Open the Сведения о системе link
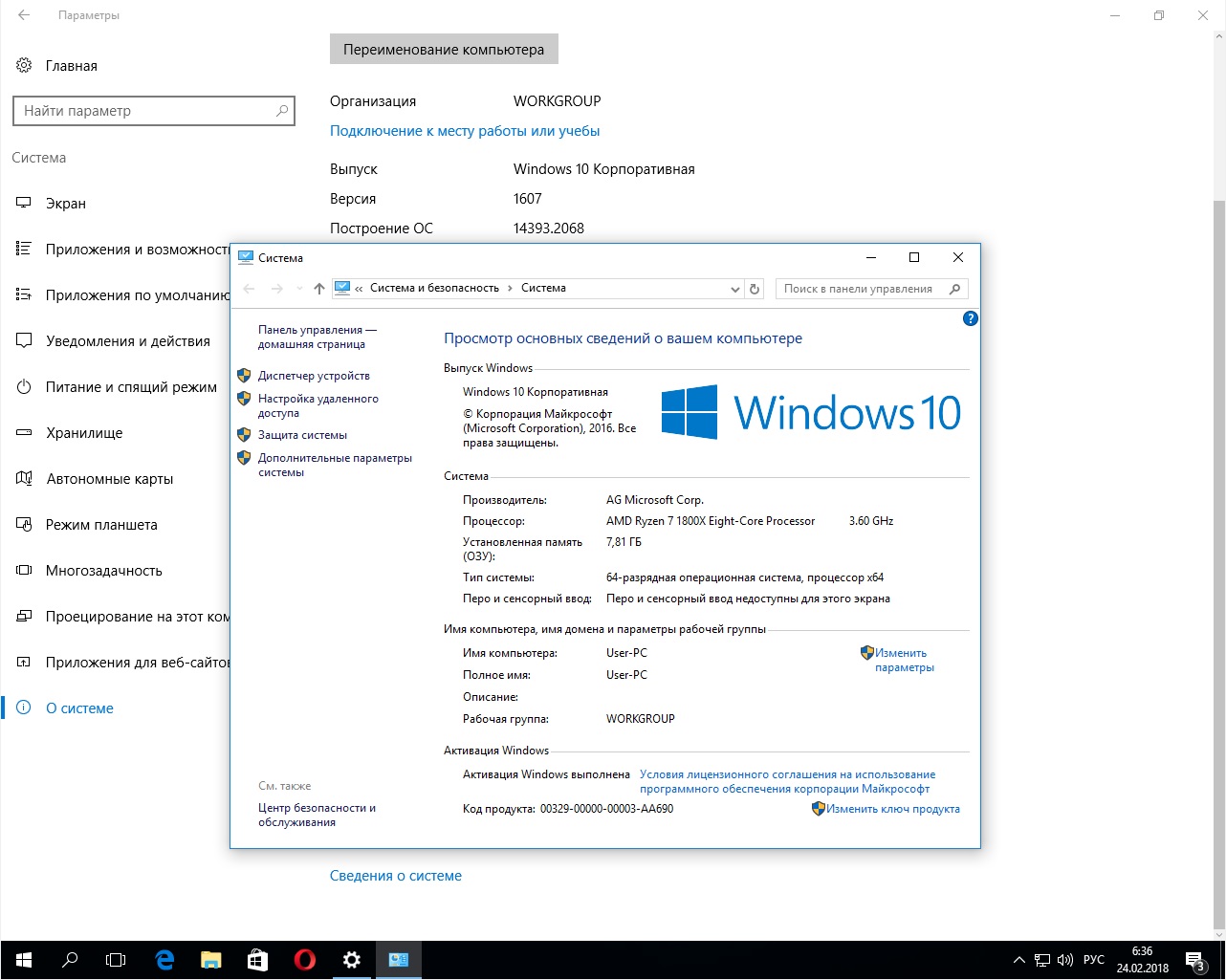 point(396,876)
